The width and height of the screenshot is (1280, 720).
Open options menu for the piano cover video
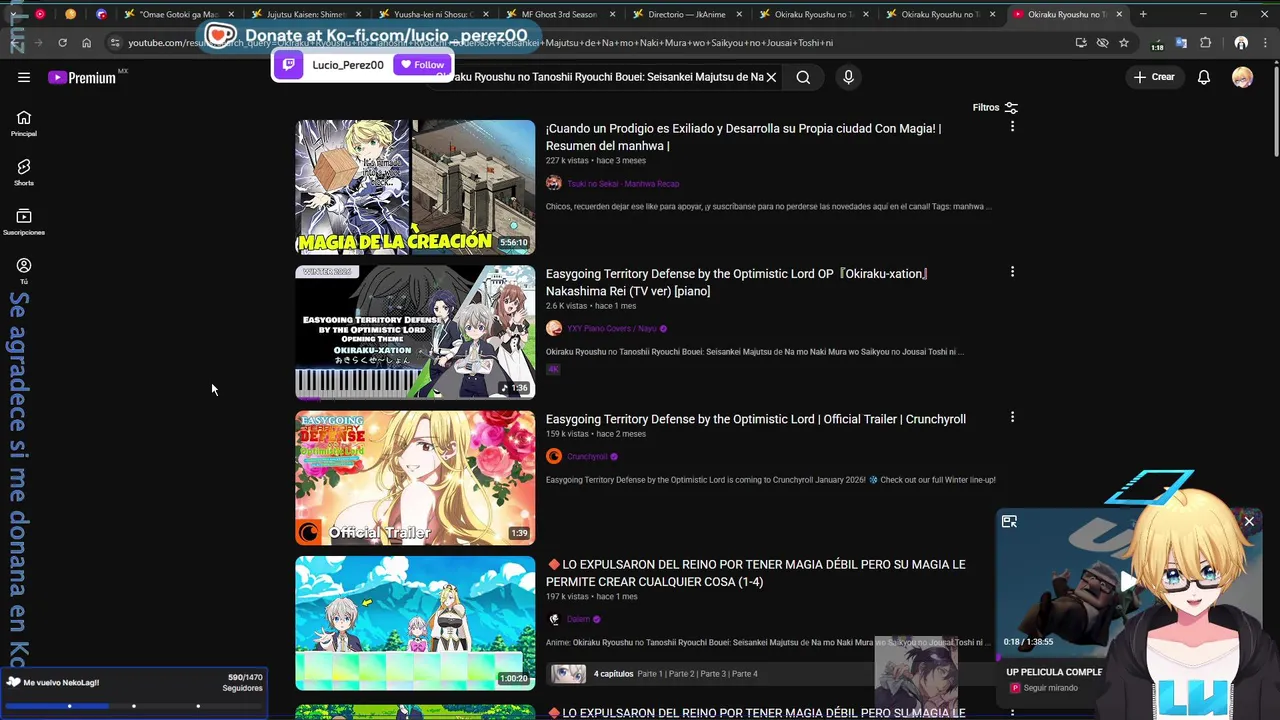[1012, 272]
